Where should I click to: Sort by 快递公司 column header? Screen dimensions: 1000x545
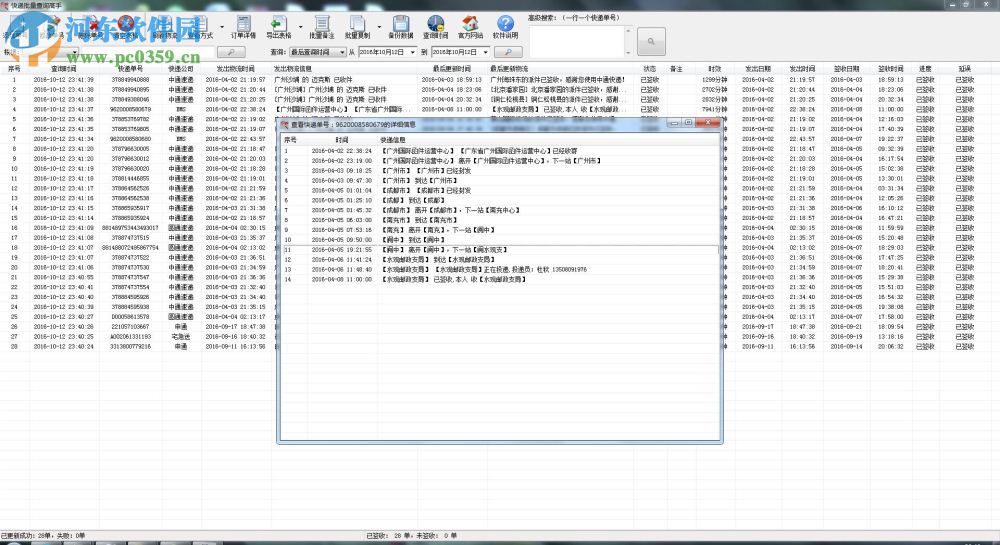coord(181,68)
